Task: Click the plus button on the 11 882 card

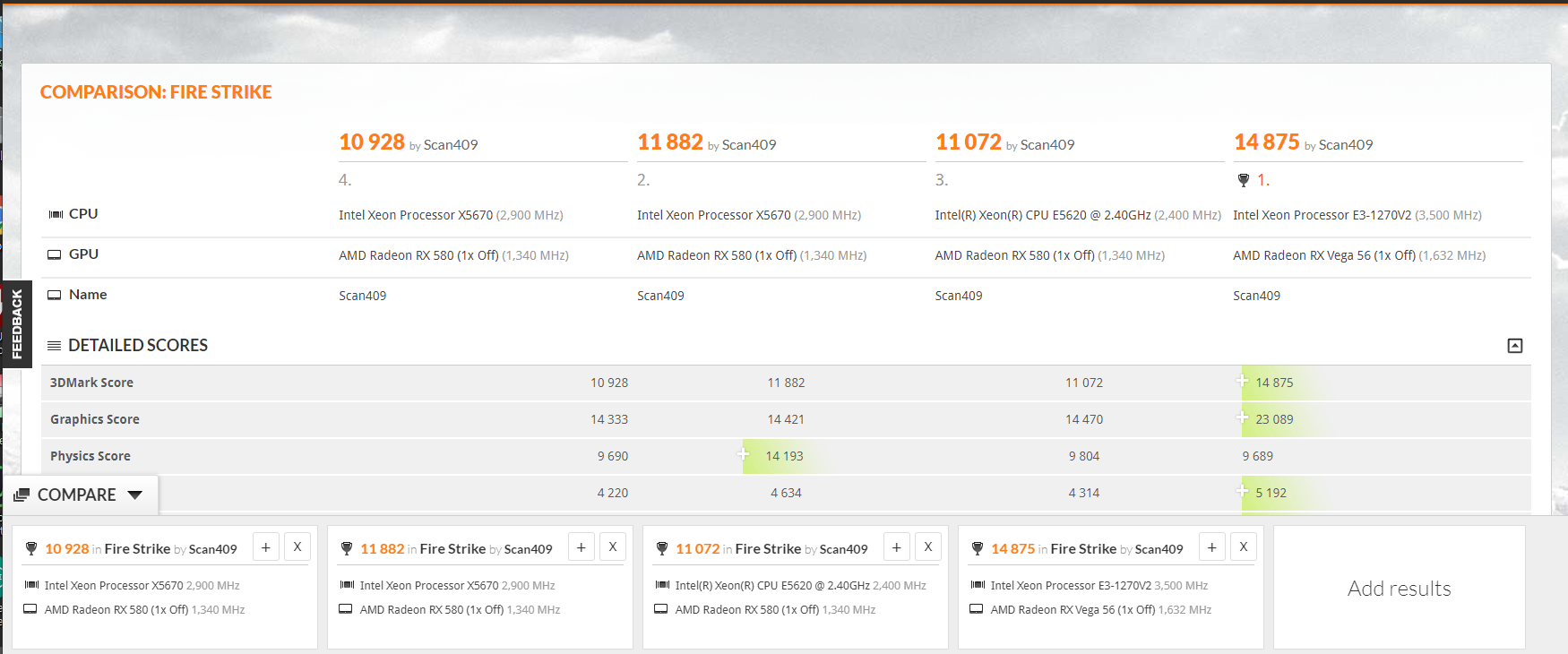Action: (582, 547)
